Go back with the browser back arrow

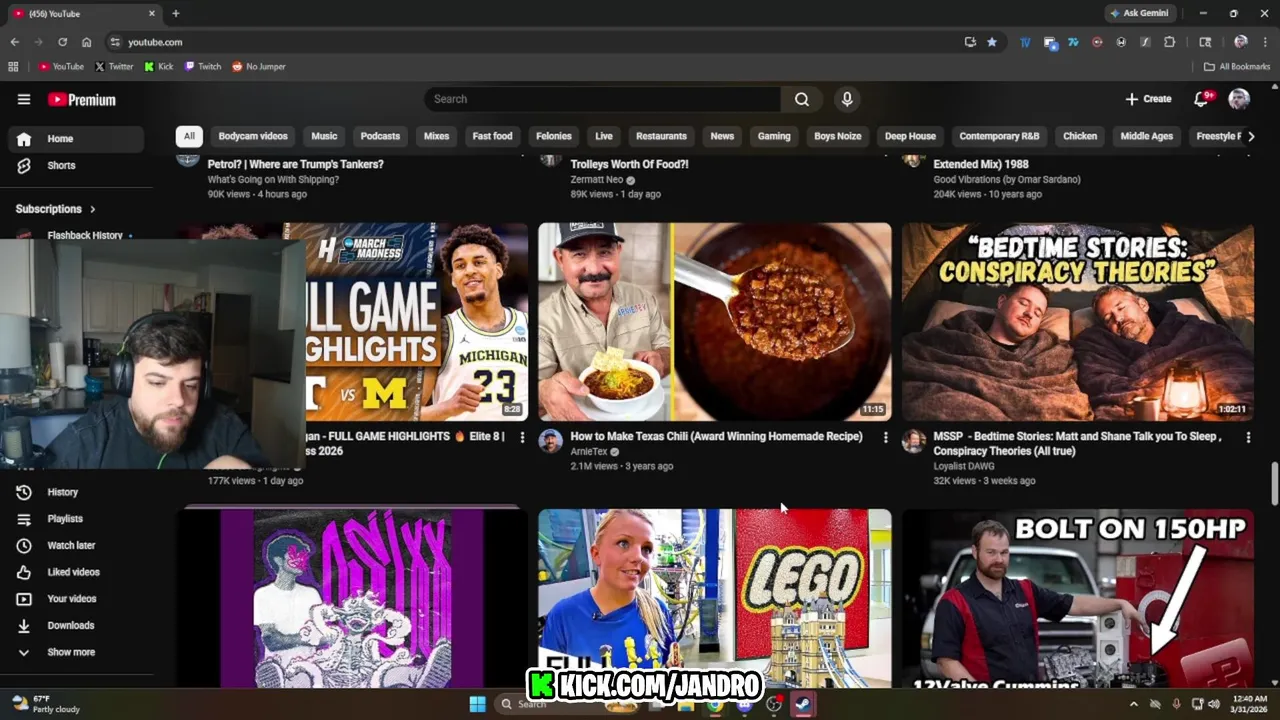(14, 42)
